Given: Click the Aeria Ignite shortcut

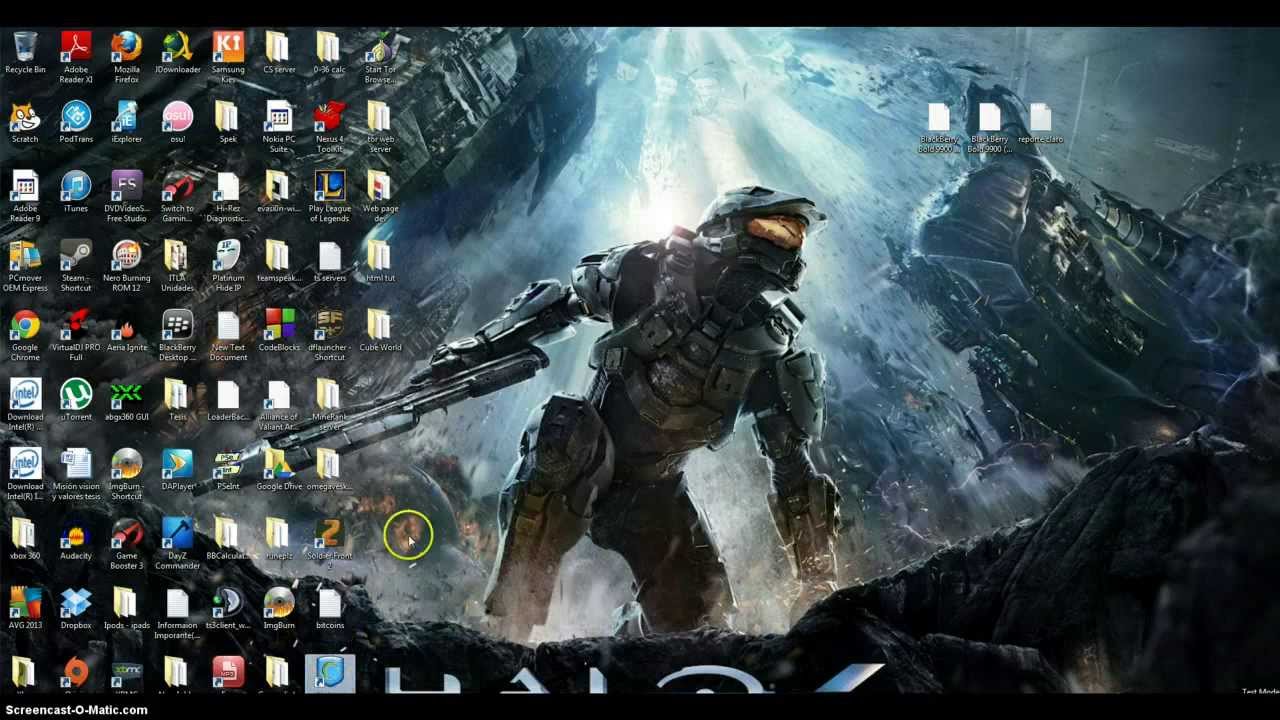Looking at the screenshot, I should 126,332.
